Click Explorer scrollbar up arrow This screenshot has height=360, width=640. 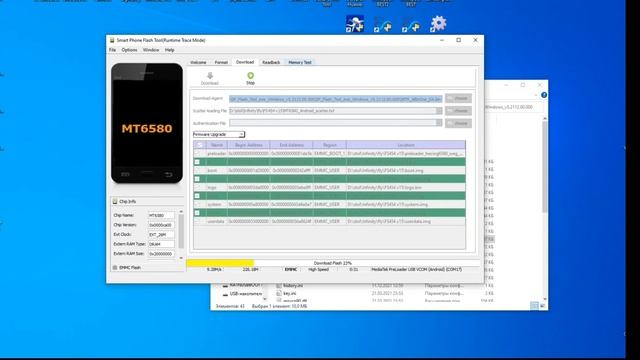click(544, 118)
